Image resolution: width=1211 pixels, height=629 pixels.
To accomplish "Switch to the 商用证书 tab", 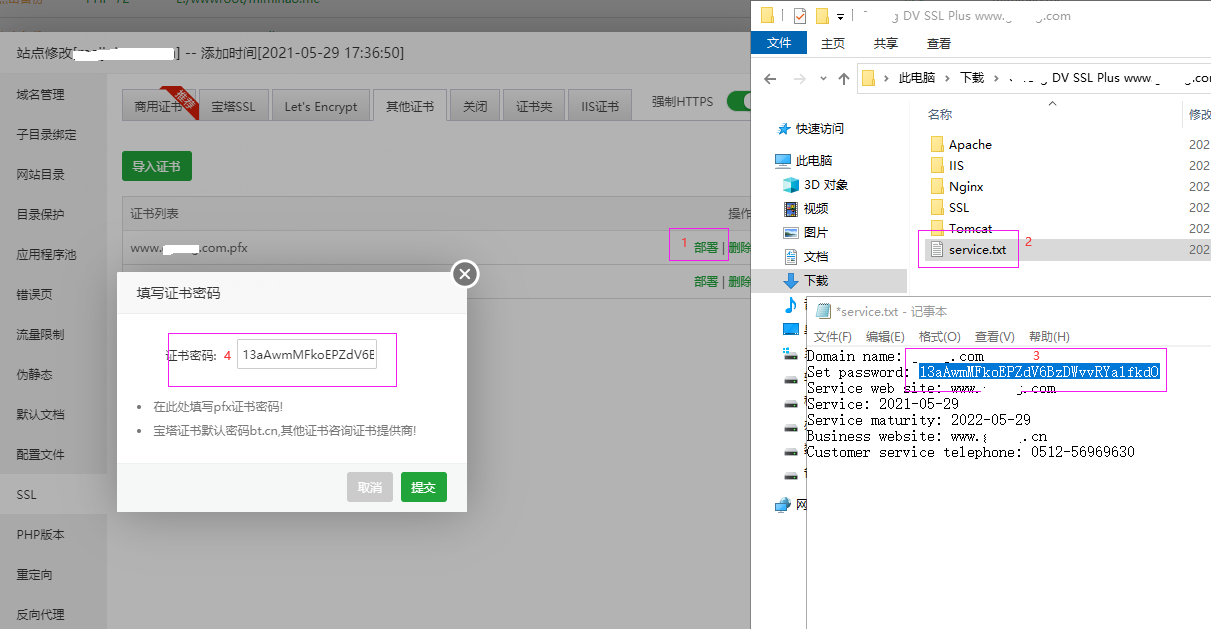I will coord(158,106).
